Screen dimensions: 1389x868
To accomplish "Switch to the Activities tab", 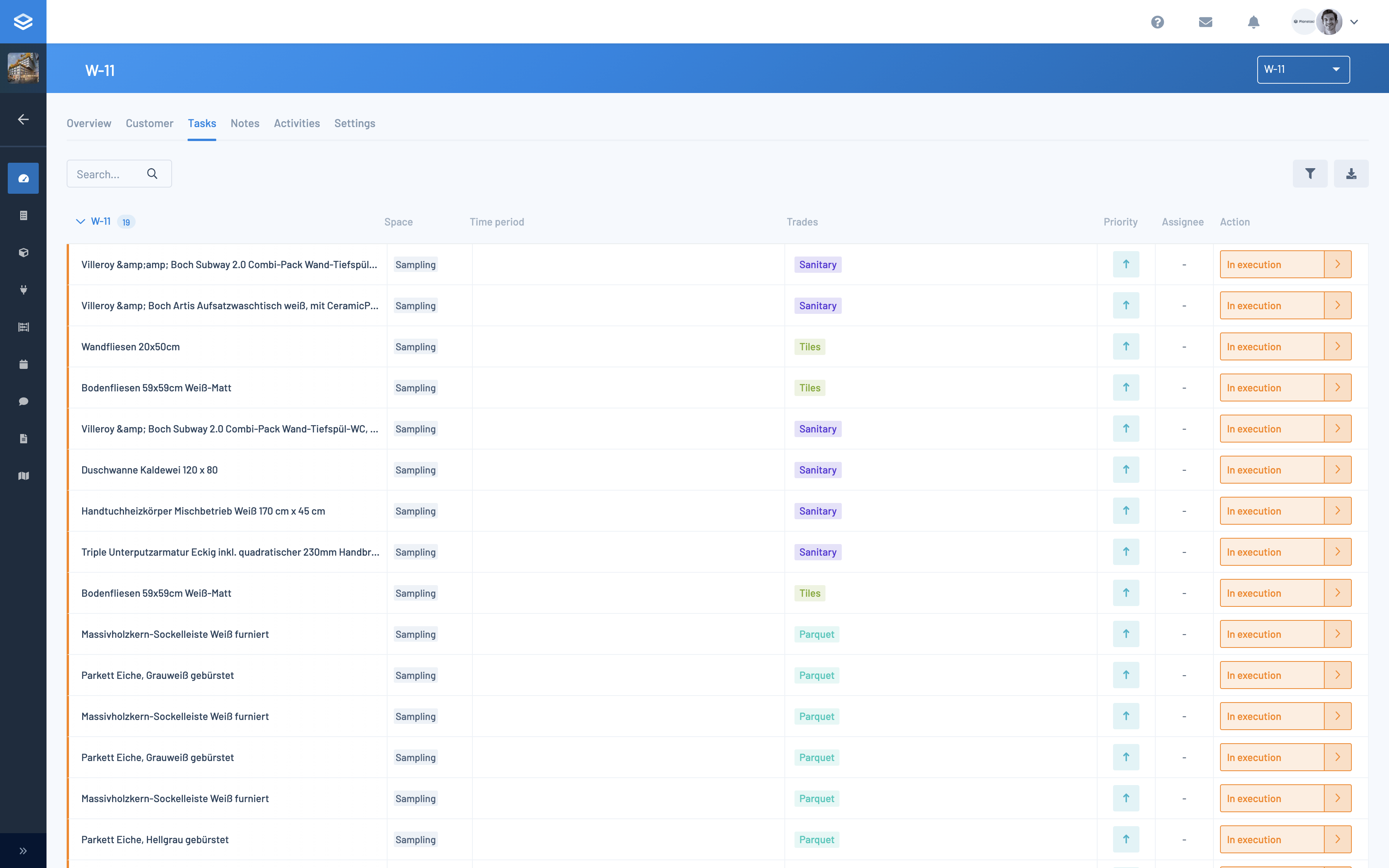I will (x=296, y=124).
